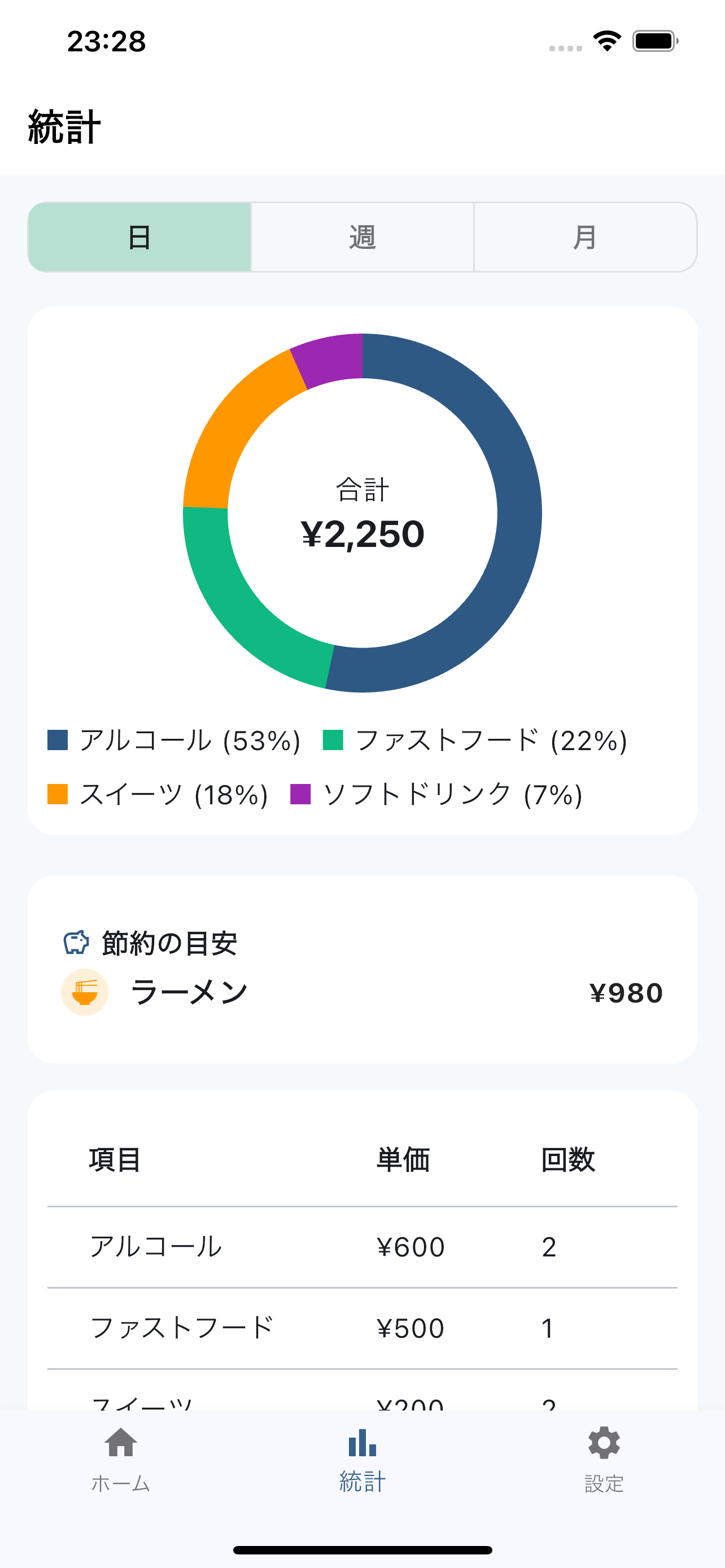Switch to the 週 (week) tab
The height and width of the screenshot is (1568, 725).
pos(362,237)
